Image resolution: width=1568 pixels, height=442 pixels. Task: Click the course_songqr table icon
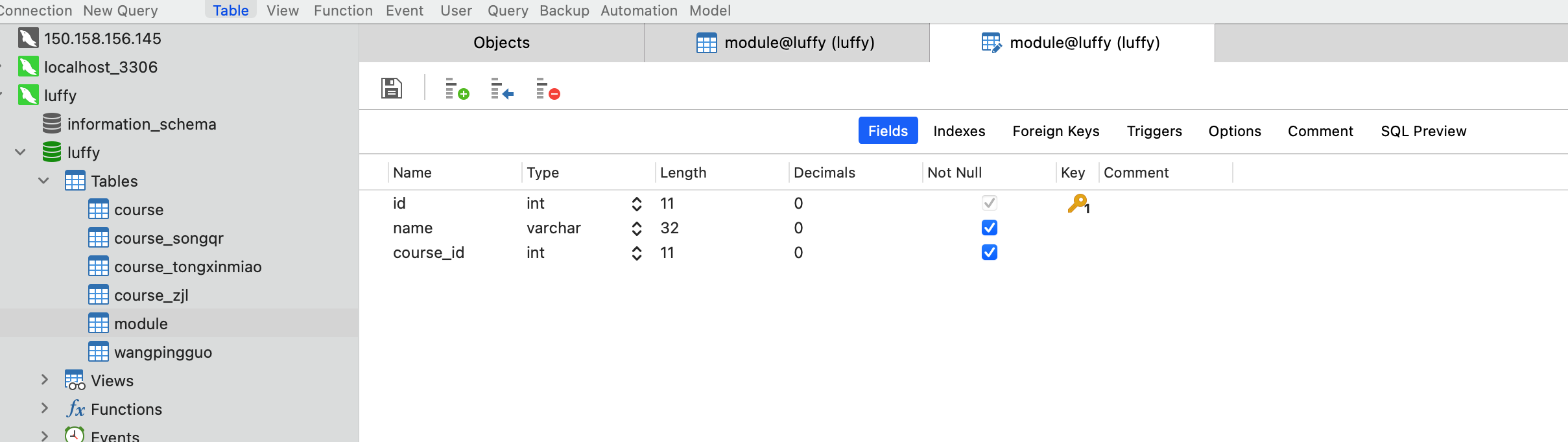(x=99, y=238)
